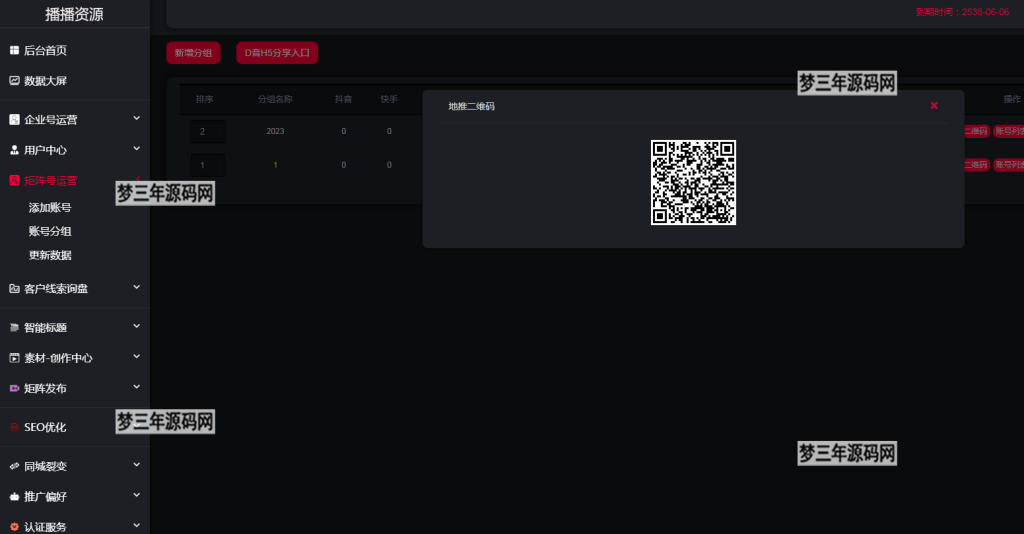Click the red SEO优化 icon

coord(14,428)
